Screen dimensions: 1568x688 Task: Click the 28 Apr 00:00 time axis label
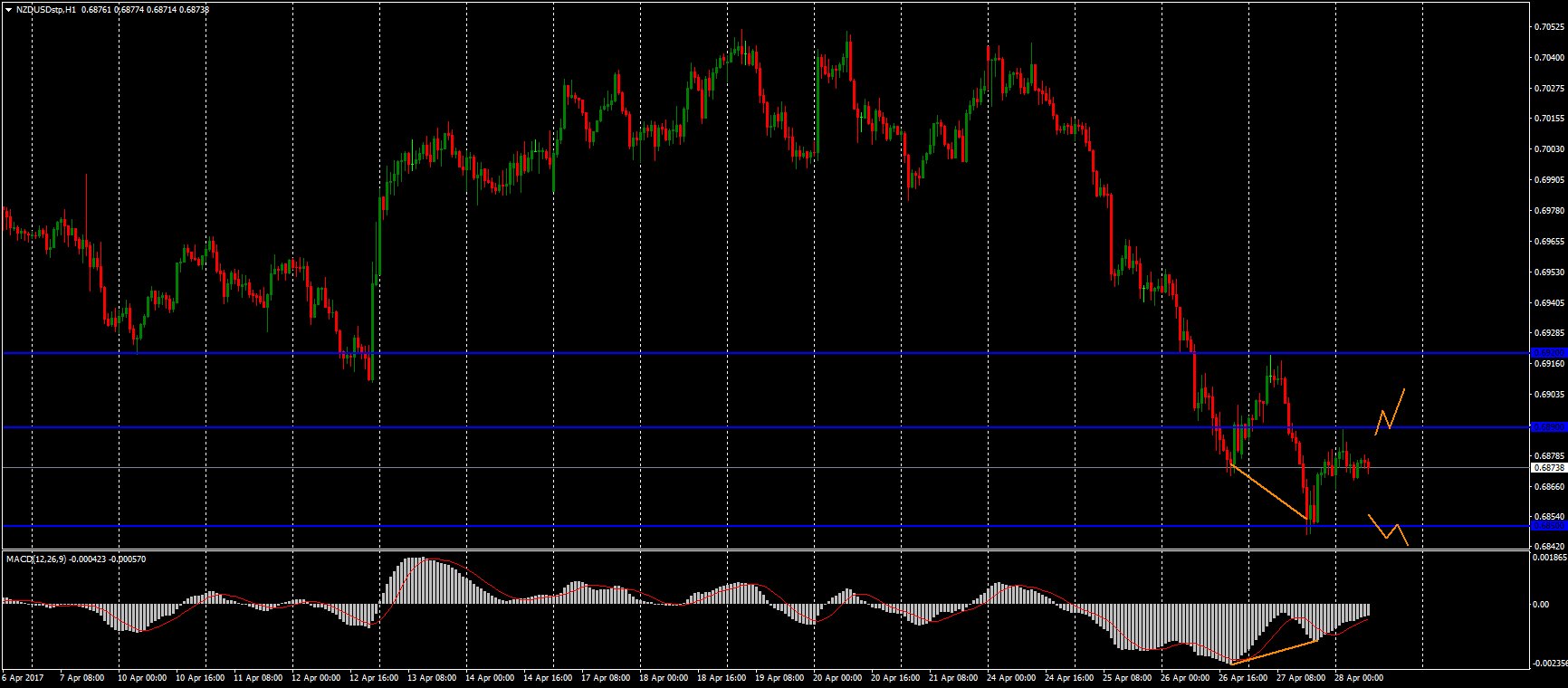(x=1359, y=677)
